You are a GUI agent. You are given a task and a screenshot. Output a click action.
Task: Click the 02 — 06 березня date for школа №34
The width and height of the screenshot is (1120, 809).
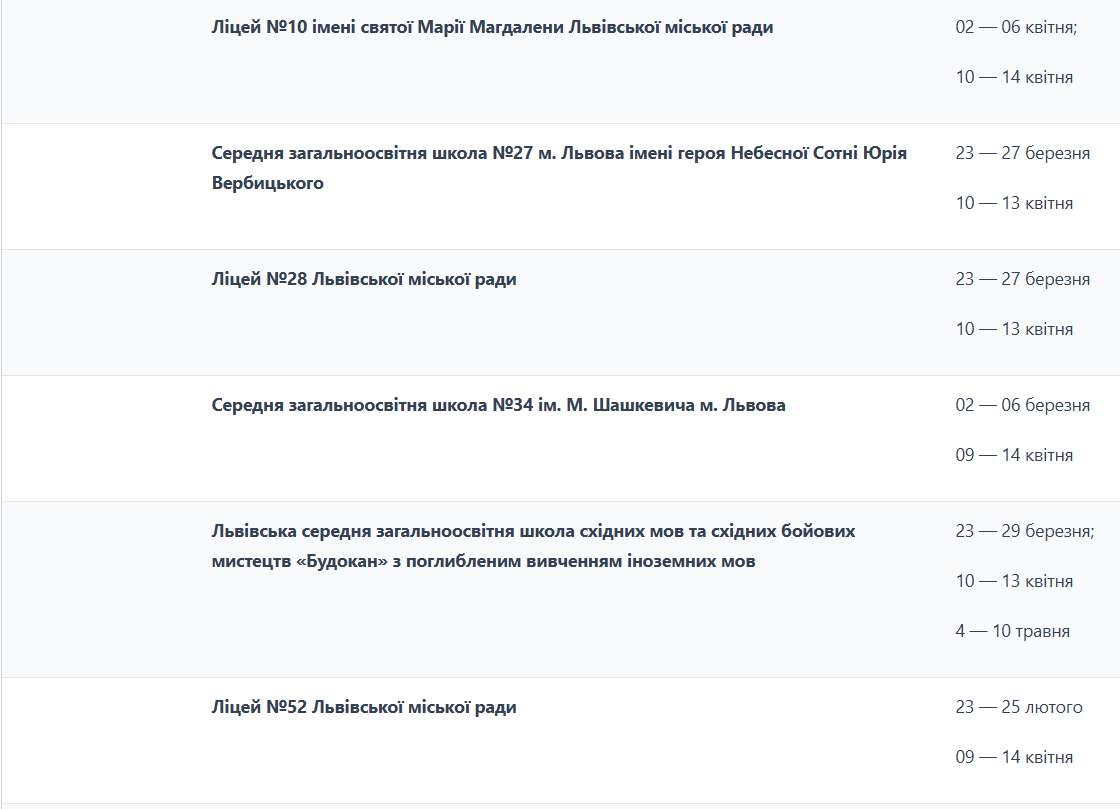coord(1022,406)
